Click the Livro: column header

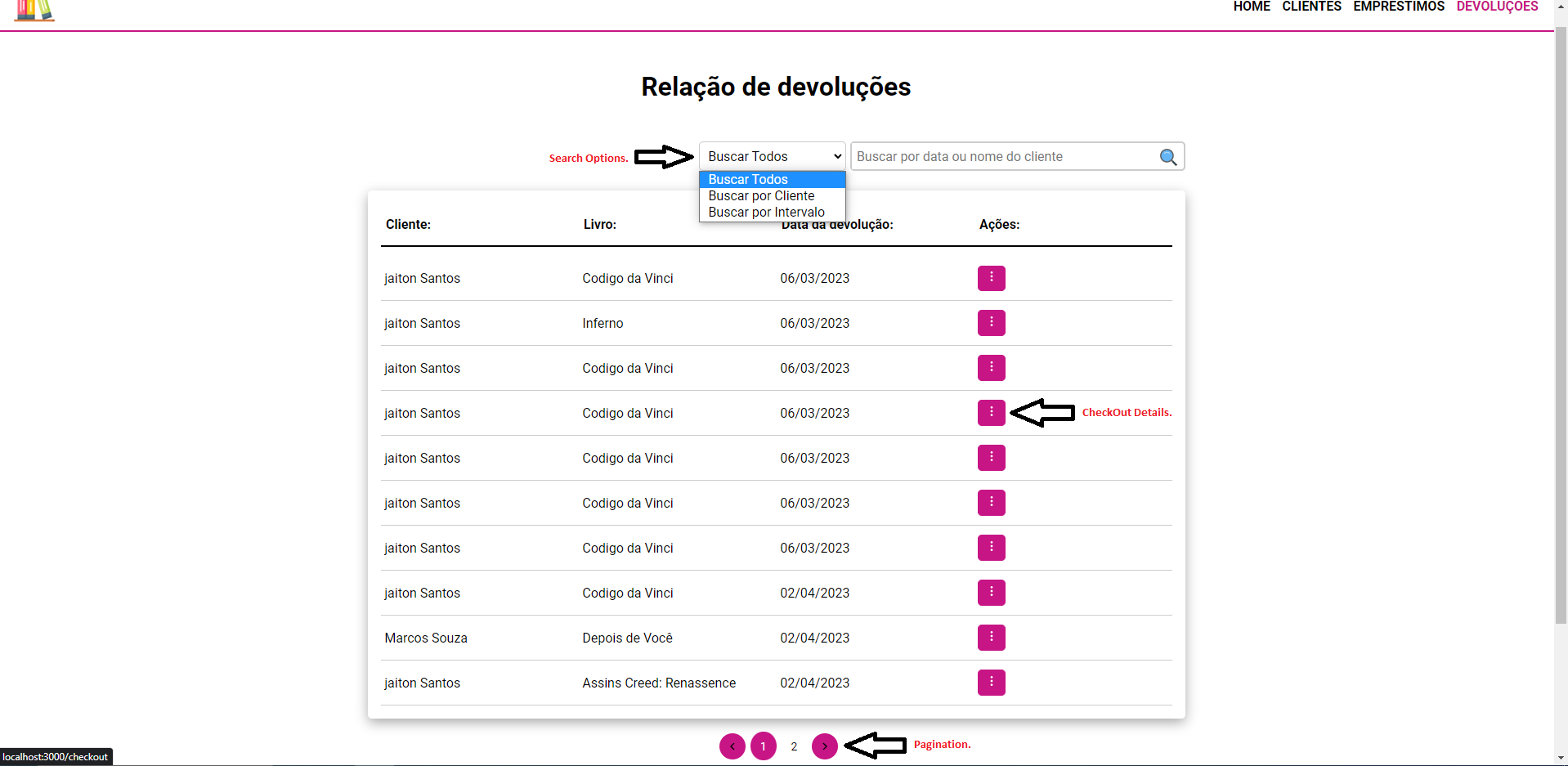click(600, 224)
